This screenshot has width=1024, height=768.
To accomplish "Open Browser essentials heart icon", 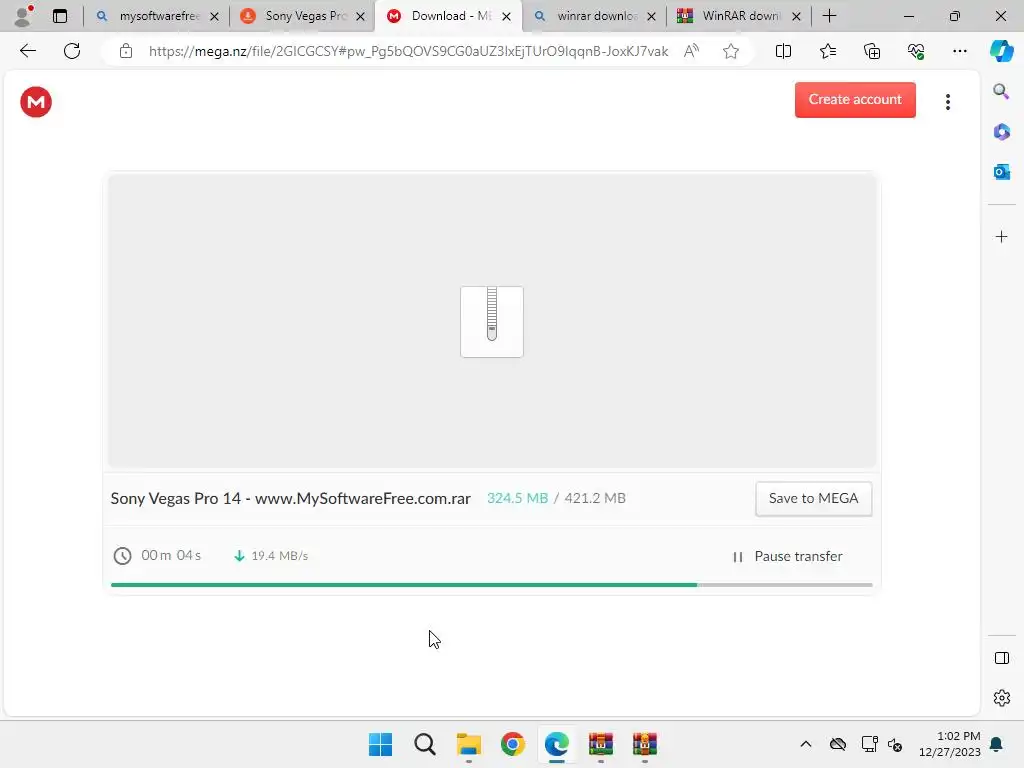I will click(x=916, y=51).
